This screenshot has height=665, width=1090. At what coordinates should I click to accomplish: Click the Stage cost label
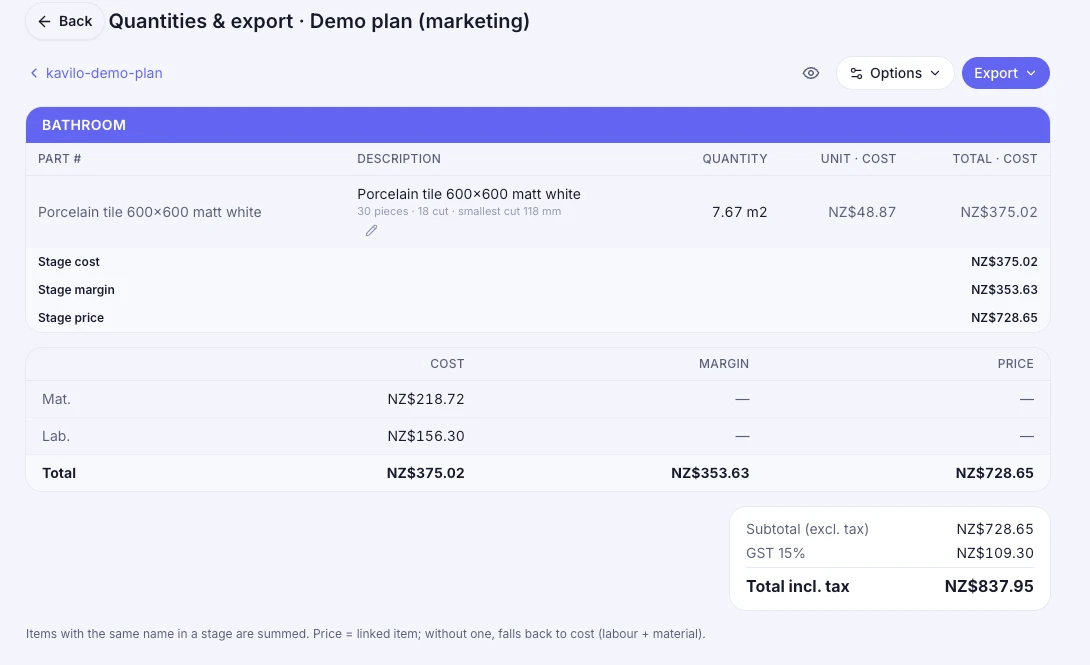tap(69, 262)
